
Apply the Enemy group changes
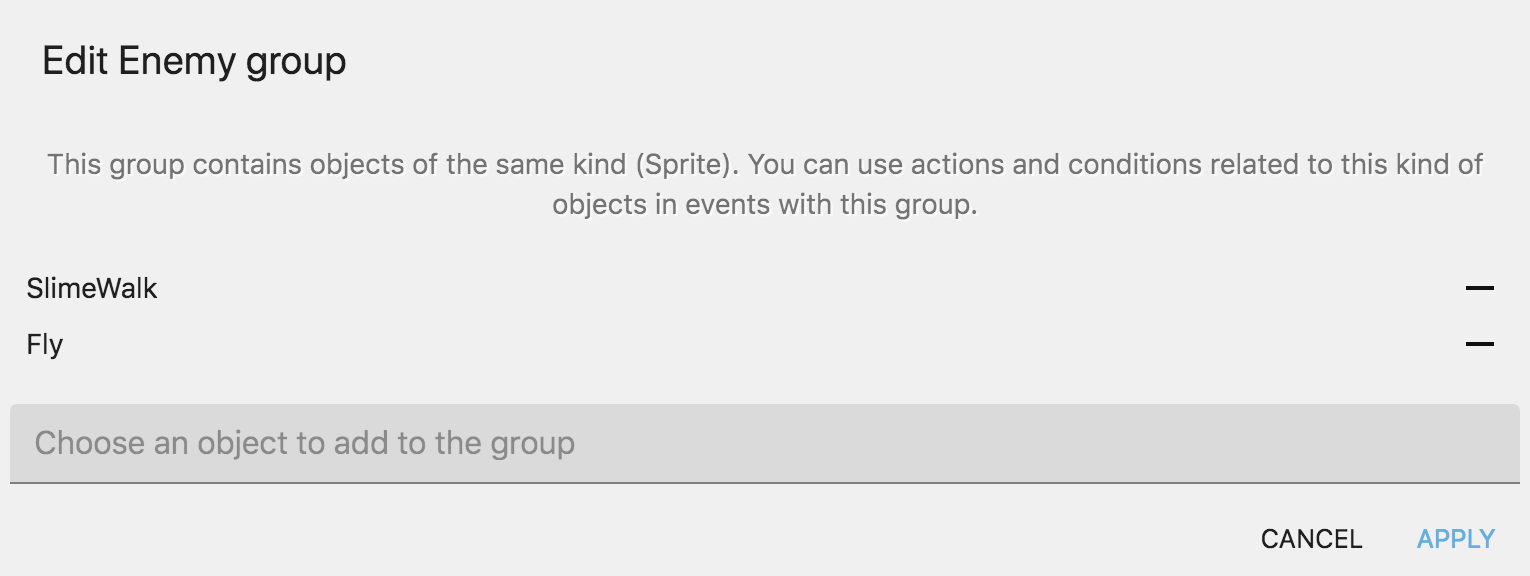coord(1456,539)
